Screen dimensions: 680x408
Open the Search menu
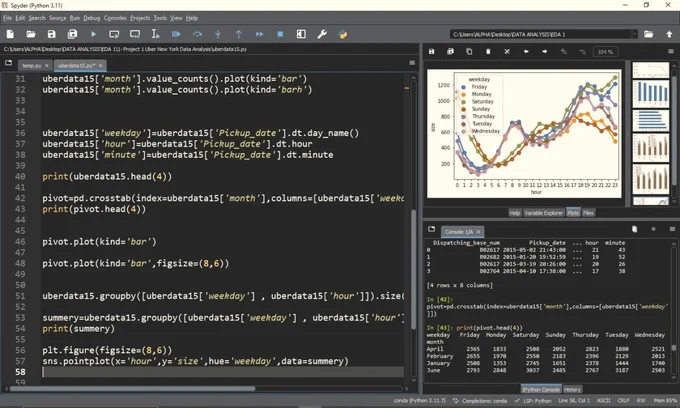37,18
